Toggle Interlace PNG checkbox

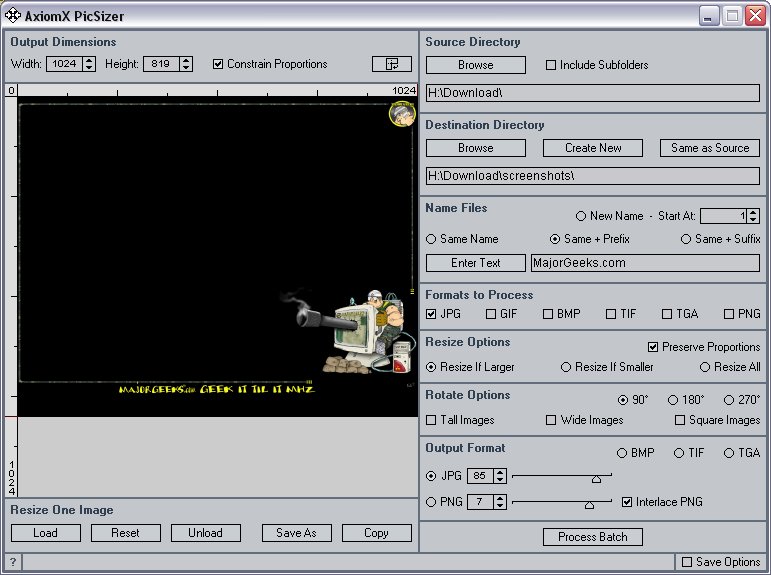[x=627, y=502]
